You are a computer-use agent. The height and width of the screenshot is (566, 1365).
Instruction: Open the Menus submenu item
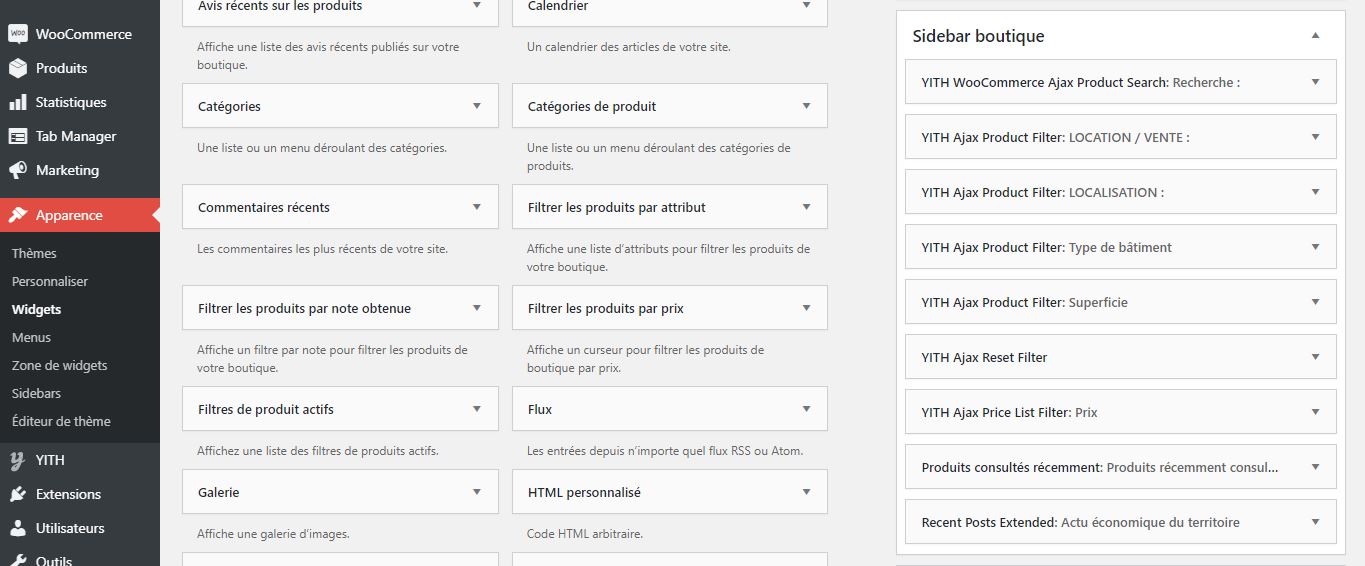click(31, 337)
